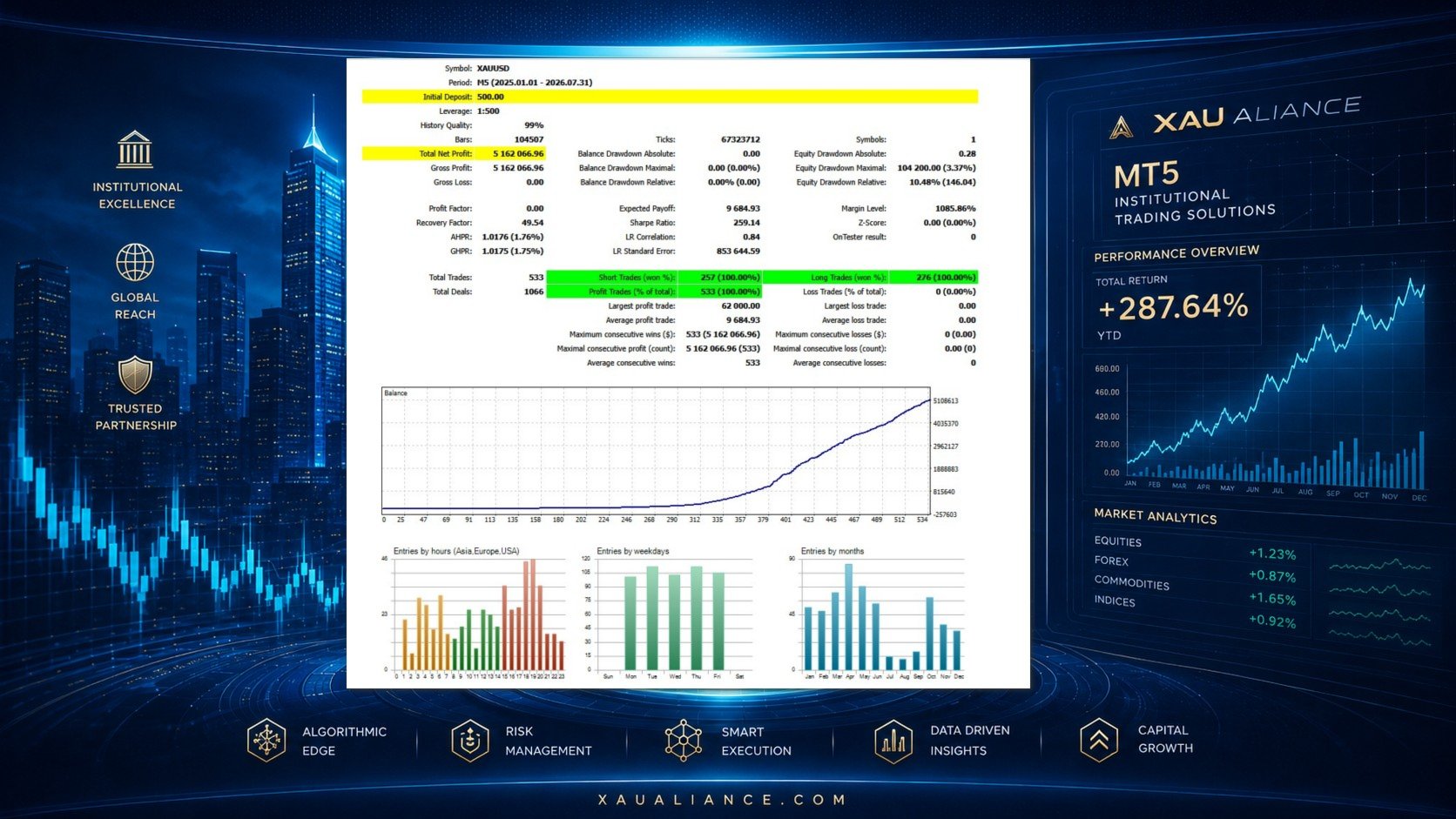Click the Smart Execution label

756,742
